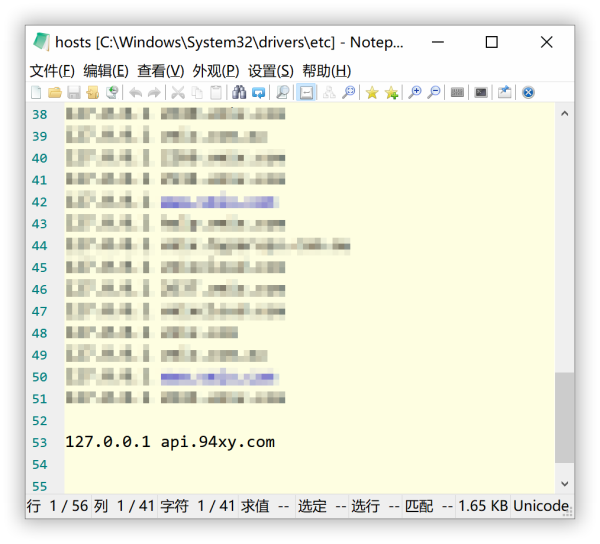600x544 pixels.
Task: Click the framed magnifier zoom icon
Action: tap(348, 92)
